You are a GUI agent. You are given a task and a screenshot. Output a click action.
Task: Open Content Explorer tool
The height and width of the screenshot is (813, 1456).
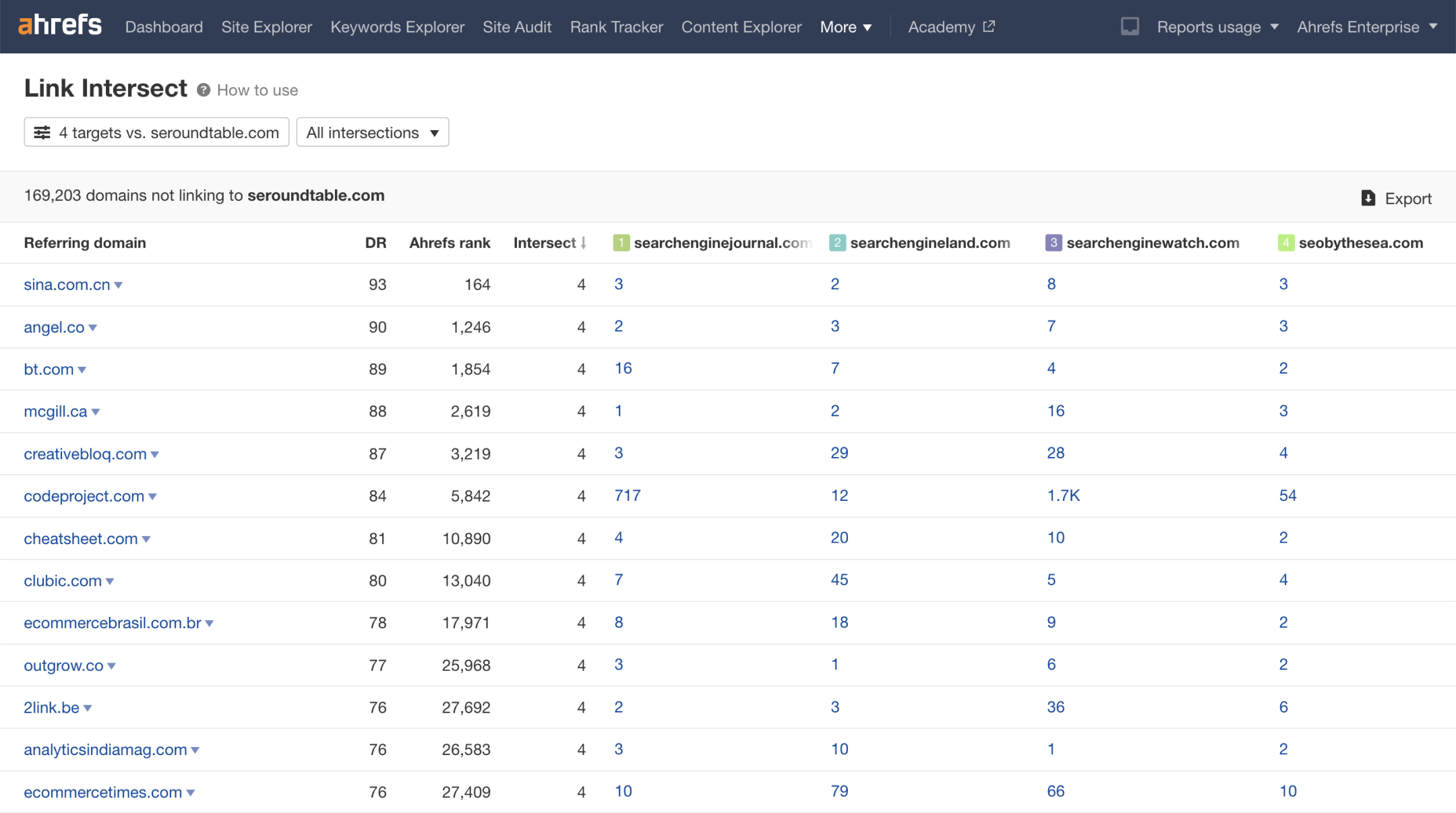tap(742, 27)
